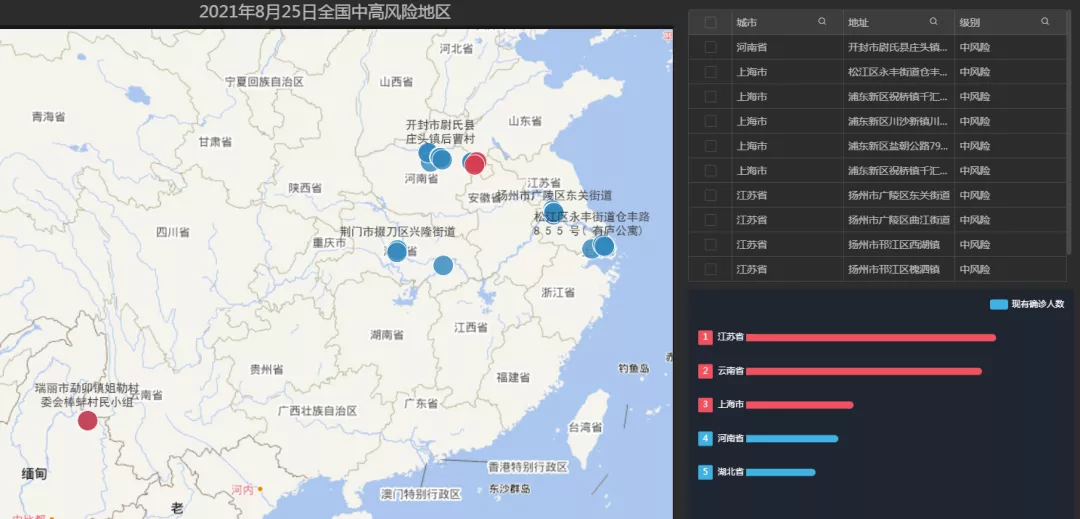Click the 地址 column header label
The height and width of the screenshot is (519, 1080).
point(858,23)
